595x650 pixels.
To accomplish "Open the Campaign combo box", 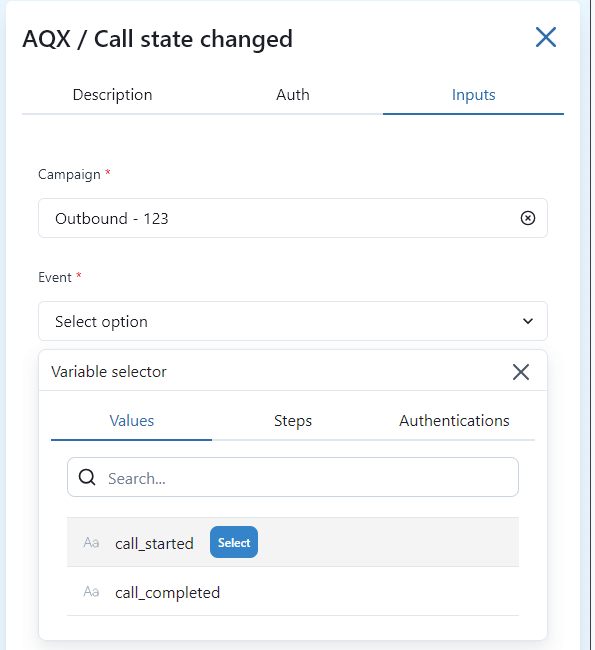I will click(293, 218).
